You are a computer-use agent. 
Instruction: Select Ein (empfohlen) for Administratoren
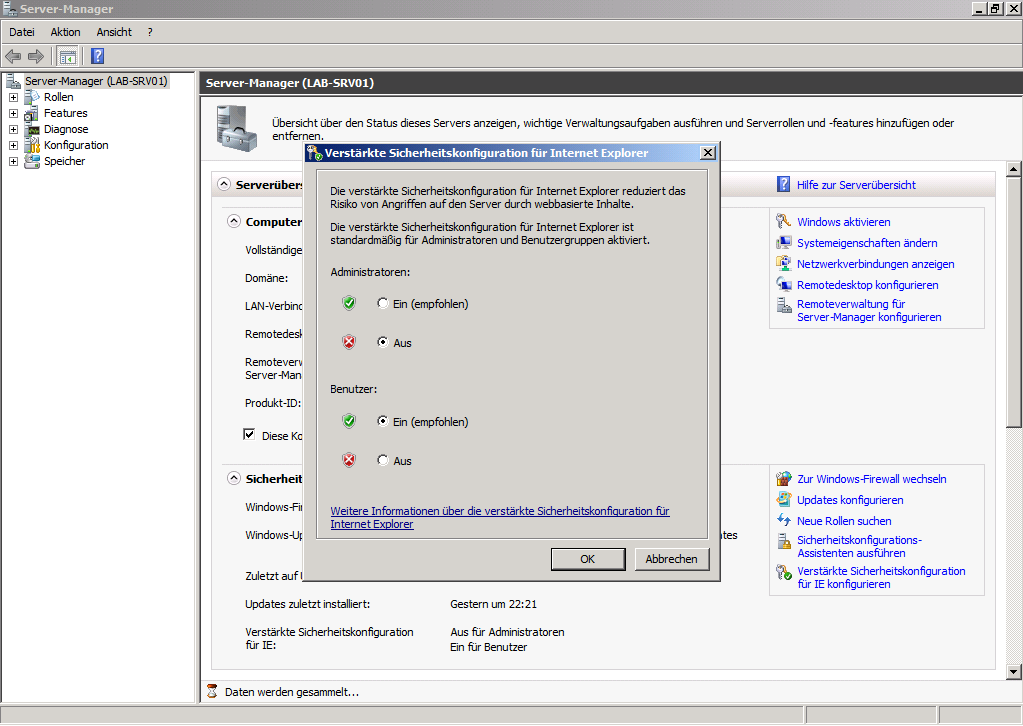pos(383,304)
